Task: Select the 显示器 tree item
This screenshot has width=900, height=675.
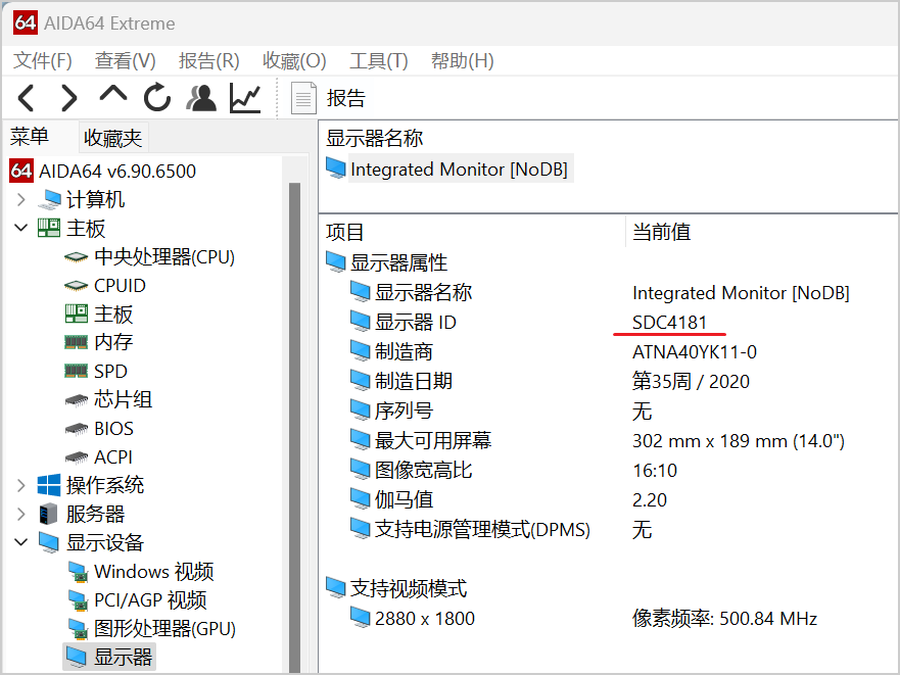Action: coord(123,657)
